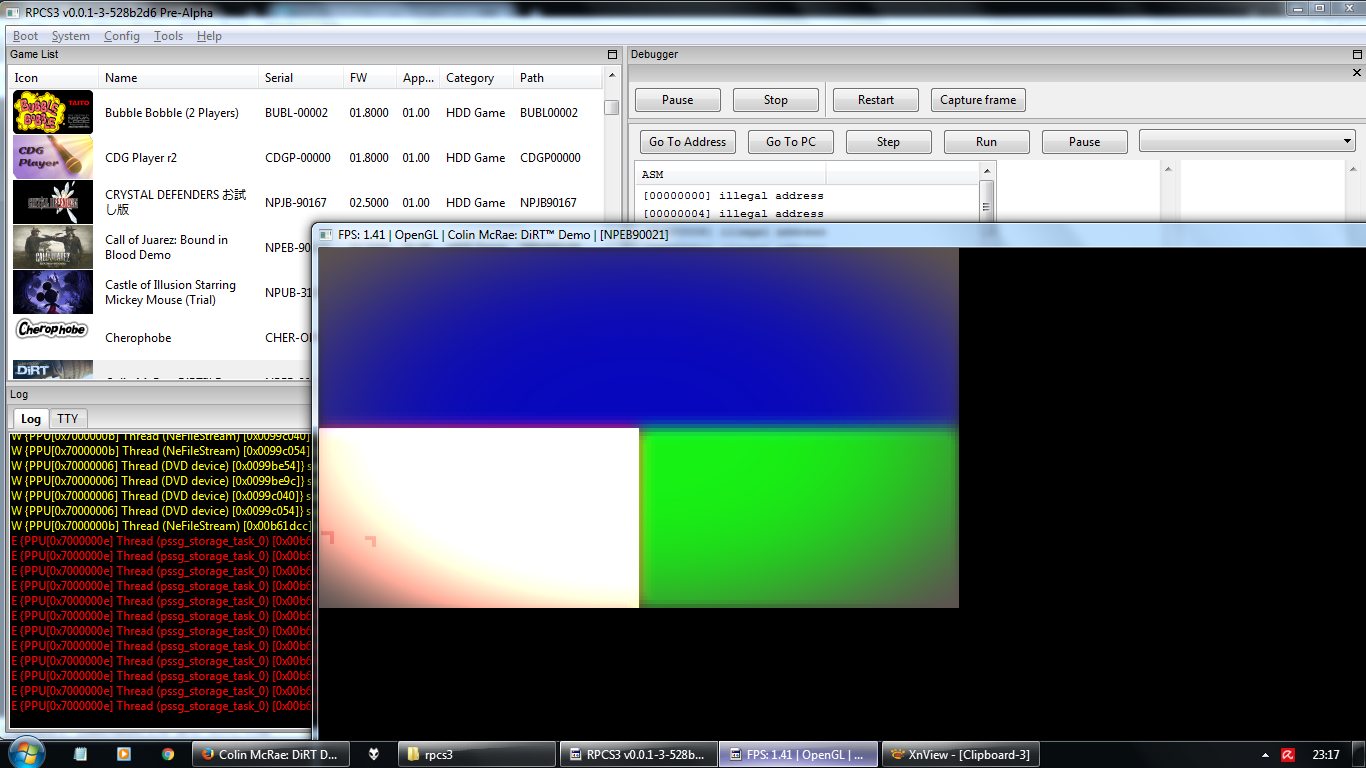Switch to RPCS3 main window taskbar item
This screenshot has height=768, width=1366.
tap(638, 754)
